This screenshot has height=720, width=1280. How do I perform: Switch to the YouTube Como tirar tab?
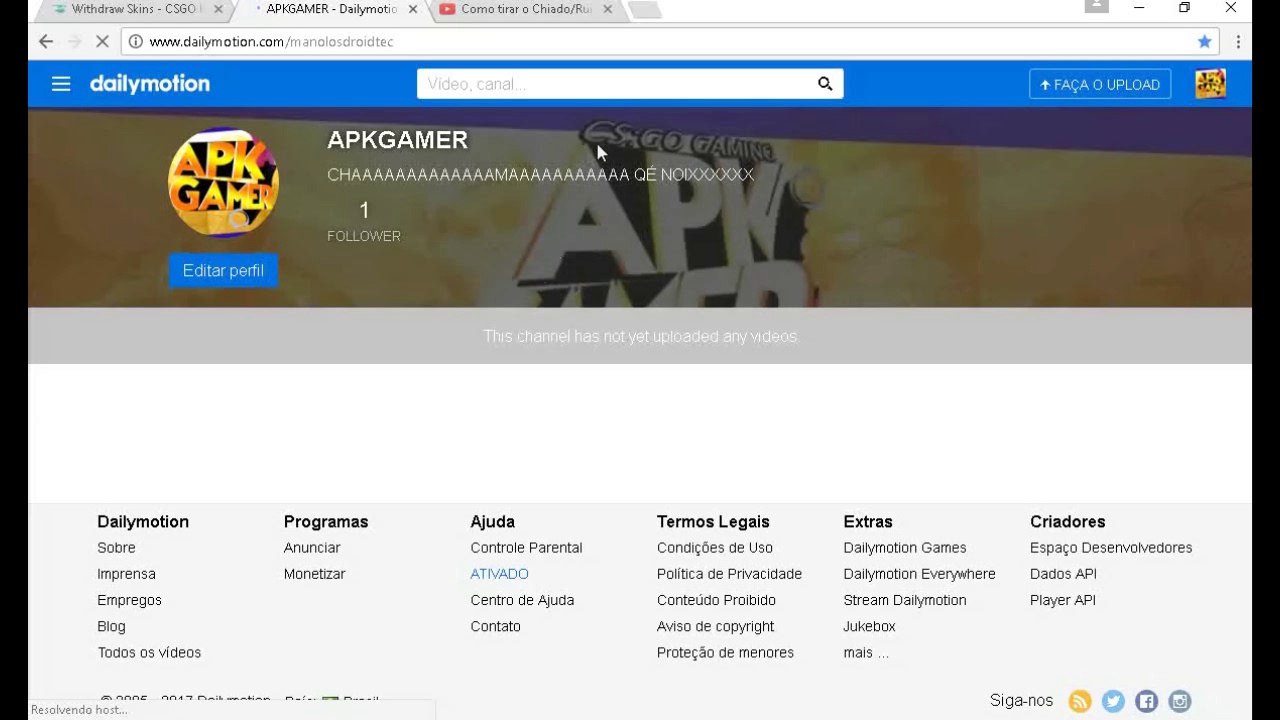(x=527, y=9)
